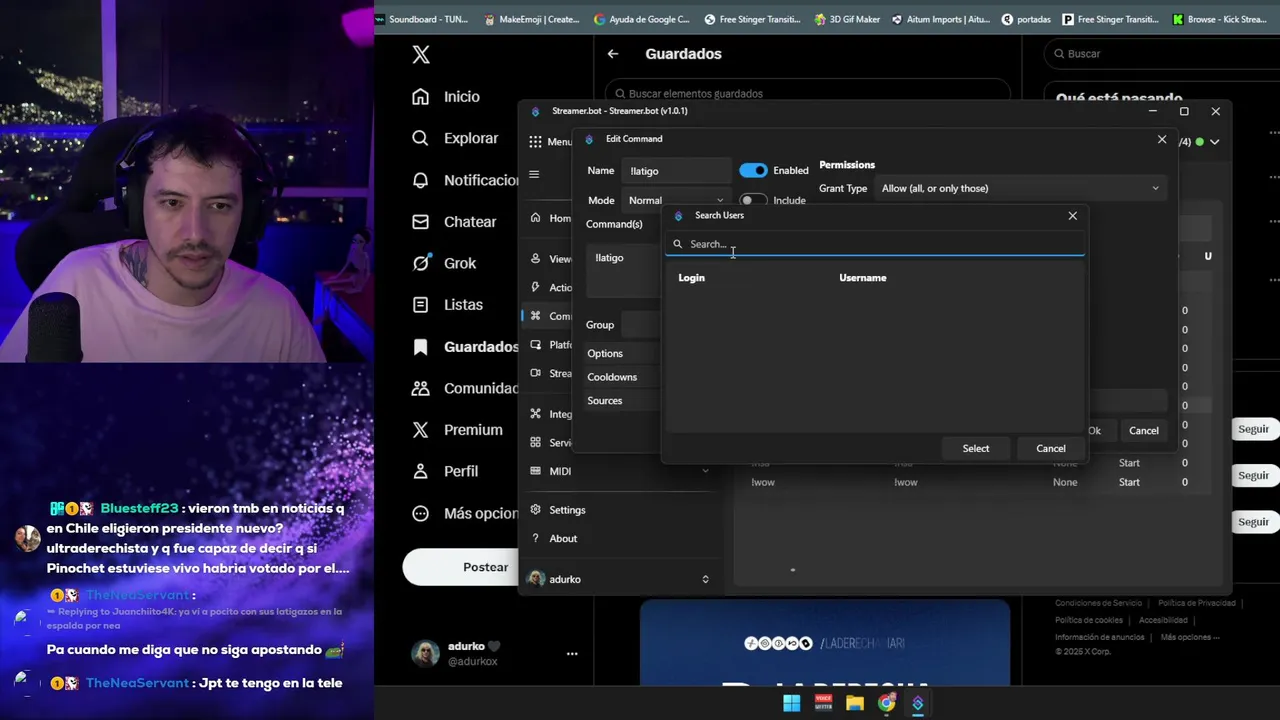
Task: Open Streamer.bot Home icon
Action: pos(536,218)
